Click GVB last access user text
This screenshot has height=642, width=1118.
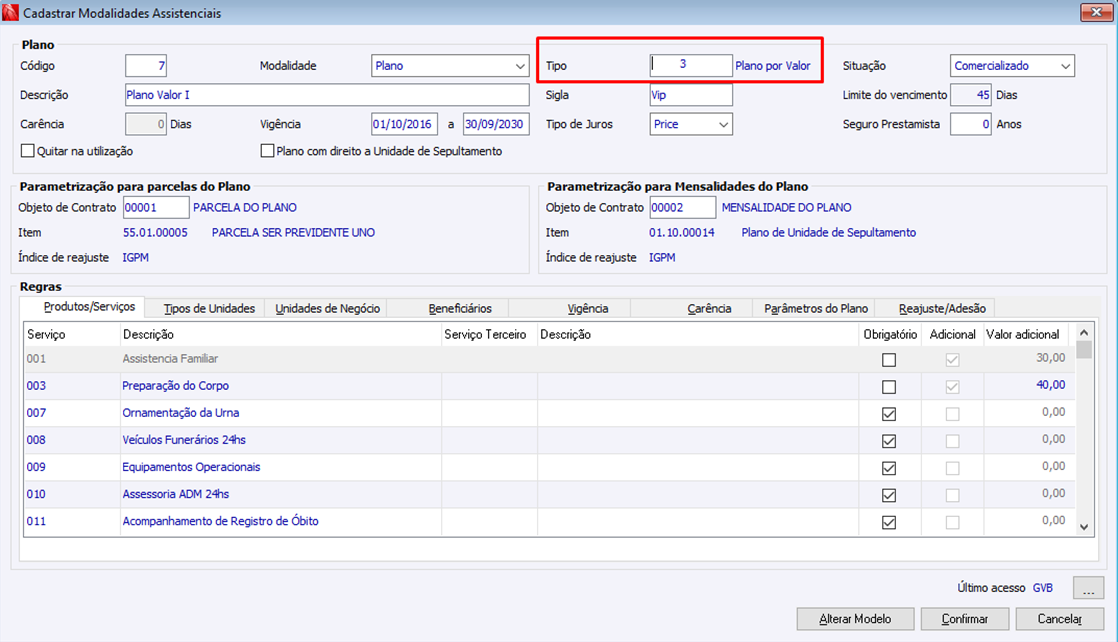pyautogui.click(x=1042, y=588)
